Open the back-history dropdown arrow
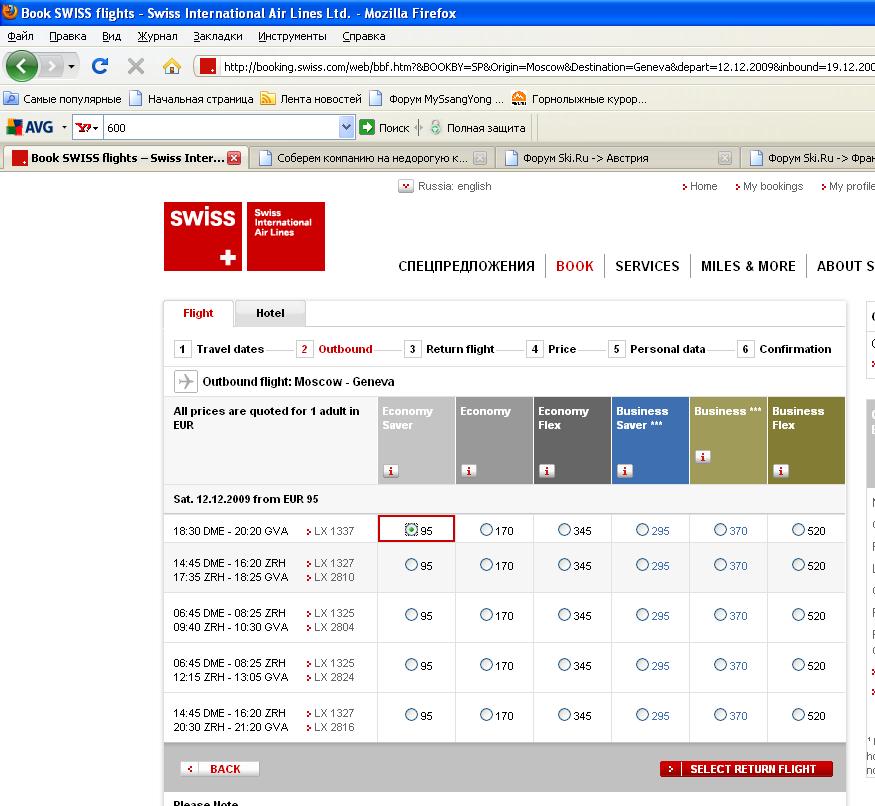This screenshot has height=806, width=875. [x=71, y=66]
